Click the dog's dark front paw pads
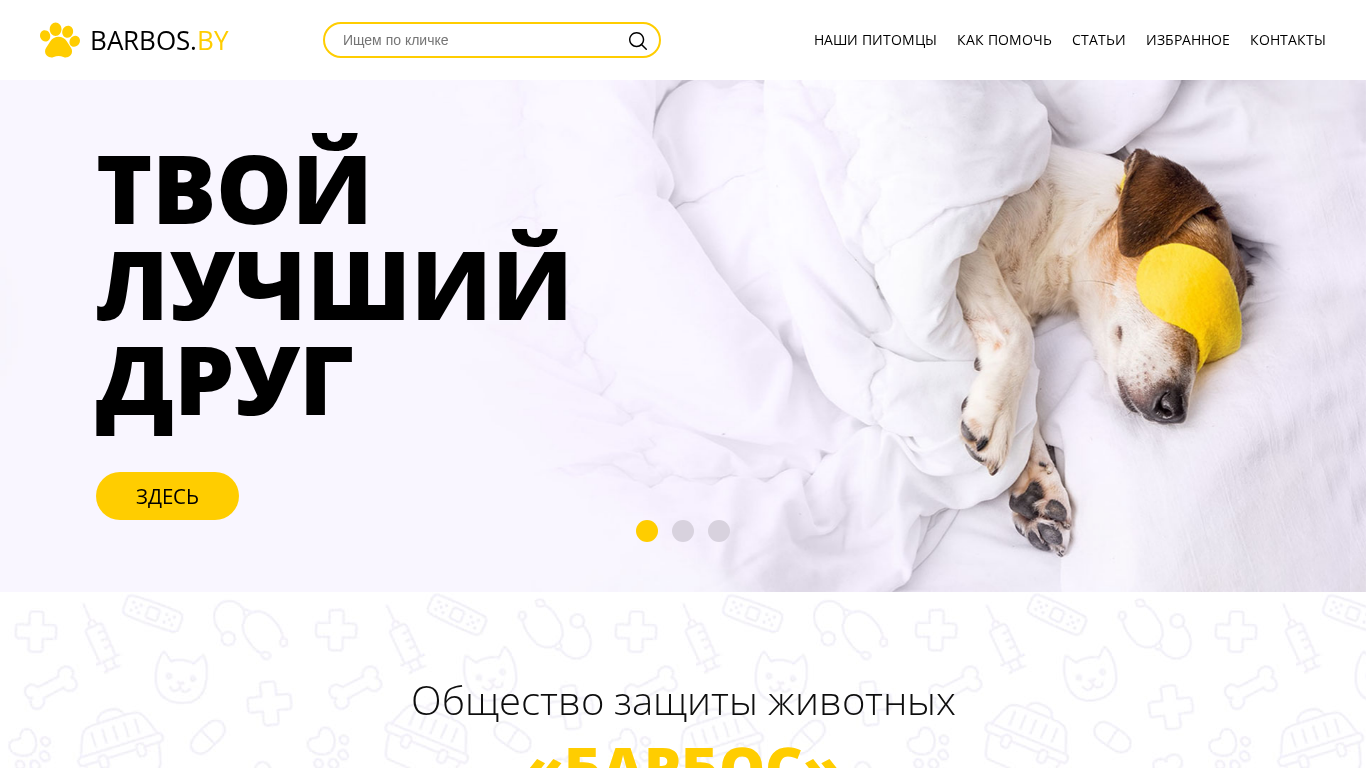 click(1040, 515)
